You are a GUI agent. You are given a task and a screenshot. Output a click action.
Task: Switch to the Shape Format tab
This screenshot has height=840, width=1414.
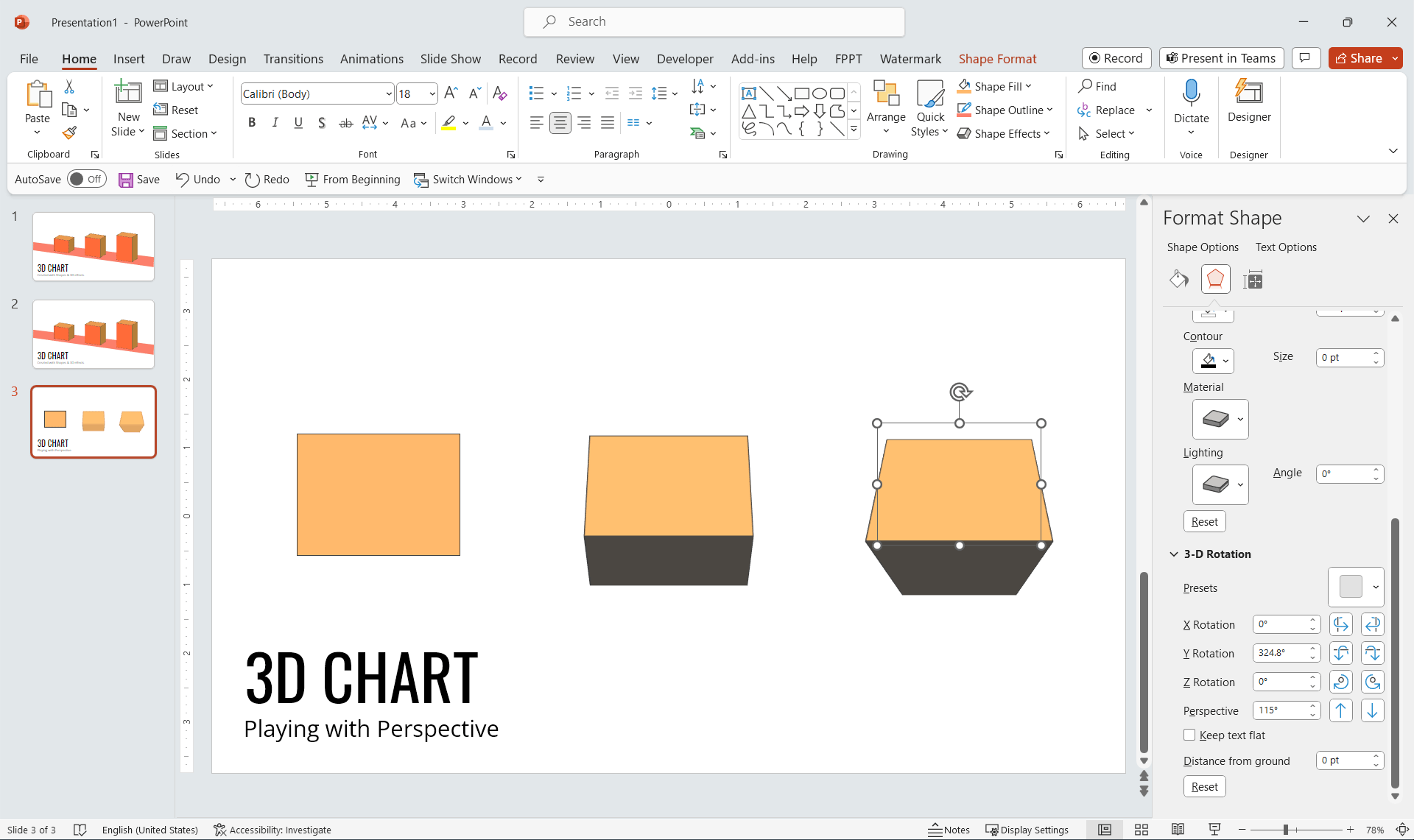coord(997,59)
